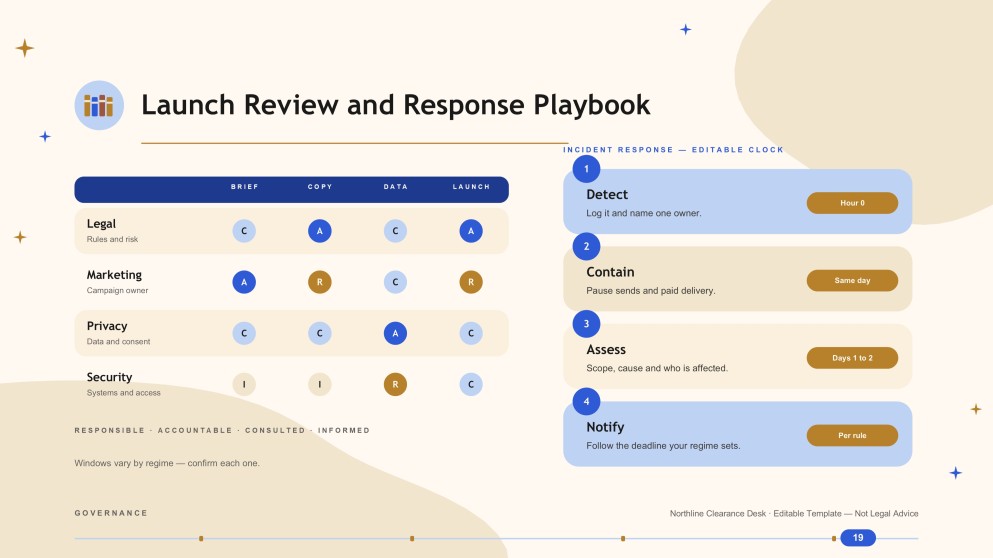Select the BRIEF column header
Screen dimensions: 993x558
click(x=244, y=187)
